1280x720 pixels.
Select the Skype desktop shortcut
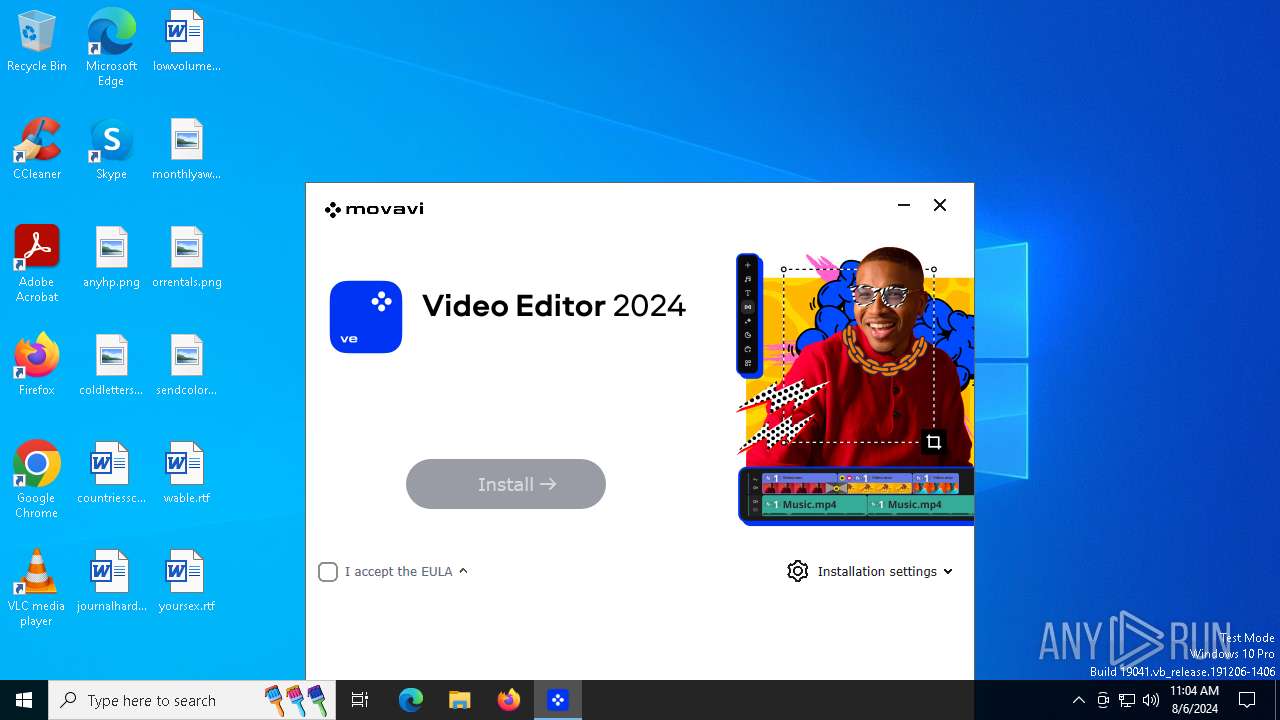111,150
